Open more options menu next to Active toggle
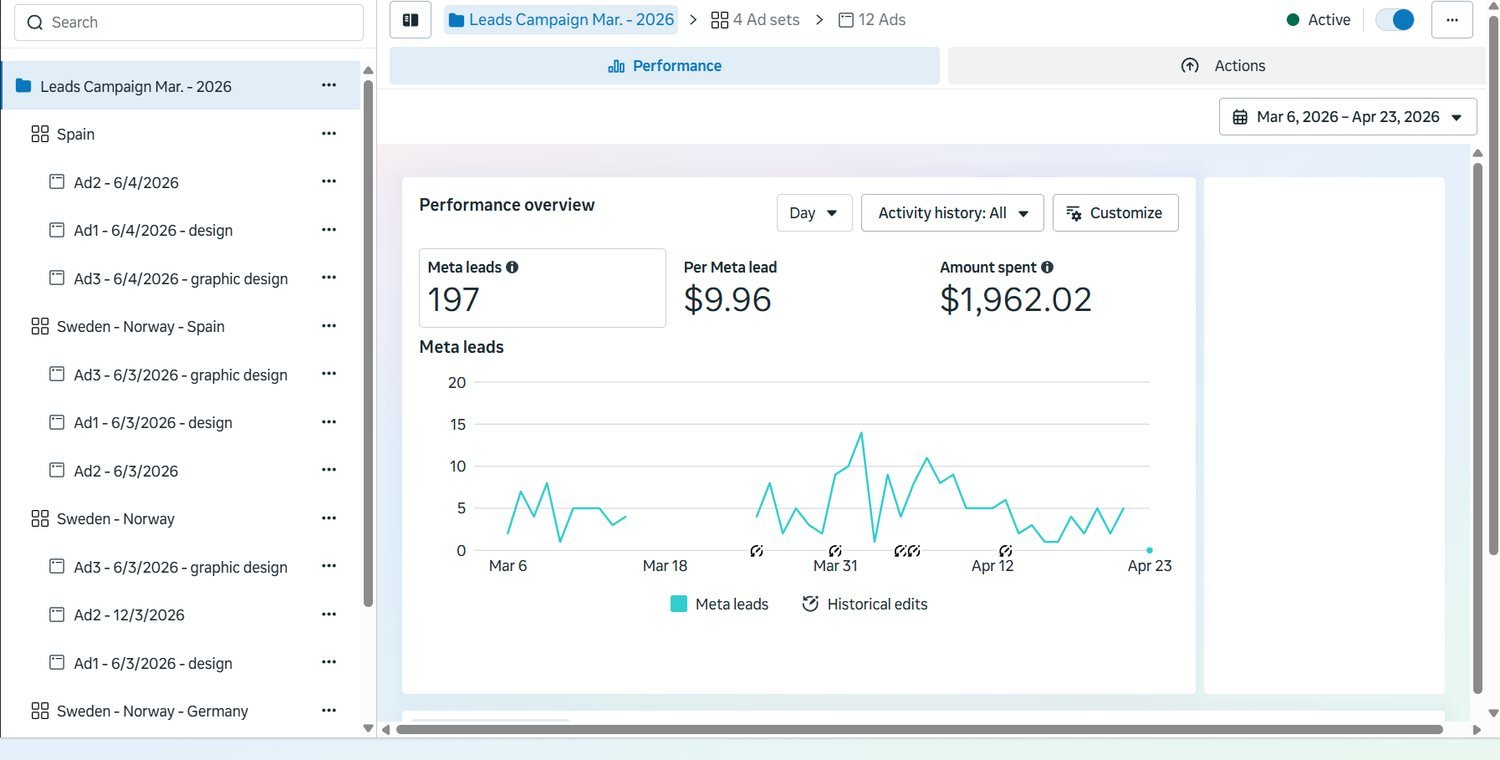 coord(1452,20)
